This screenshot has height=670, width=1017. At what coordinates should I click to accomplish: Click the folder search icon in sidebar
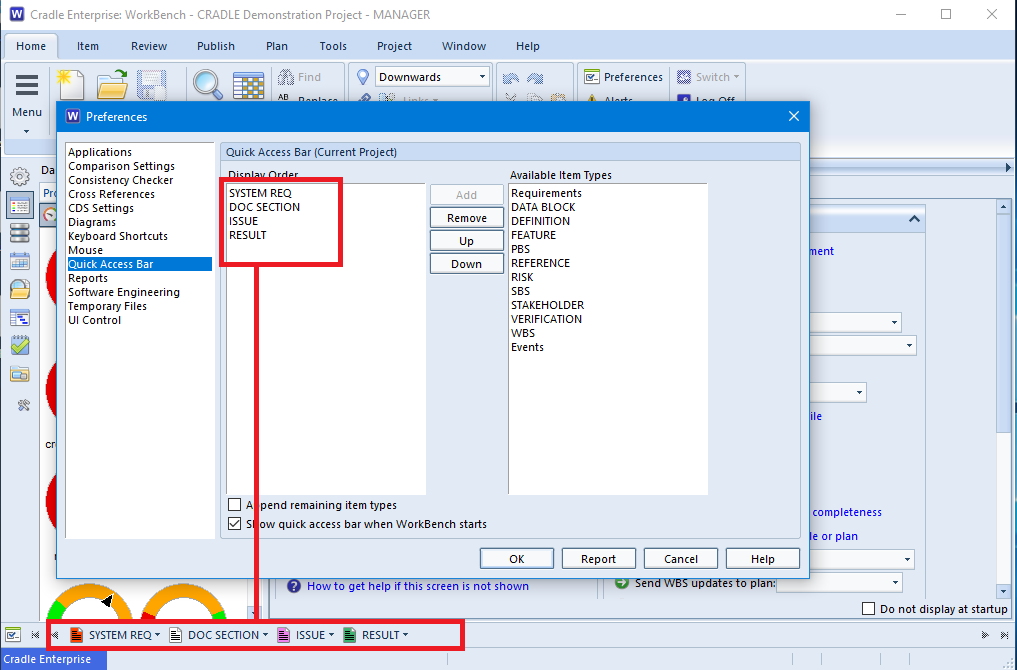tap(20, 289)
